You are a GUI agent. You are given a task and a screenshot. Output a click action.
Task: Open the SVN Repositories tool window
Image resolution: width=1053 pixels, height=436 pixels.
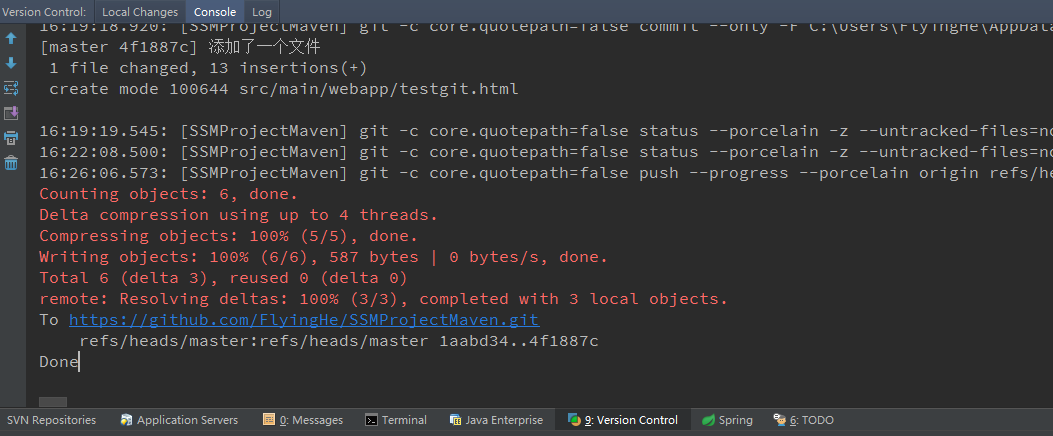[51, 421]
